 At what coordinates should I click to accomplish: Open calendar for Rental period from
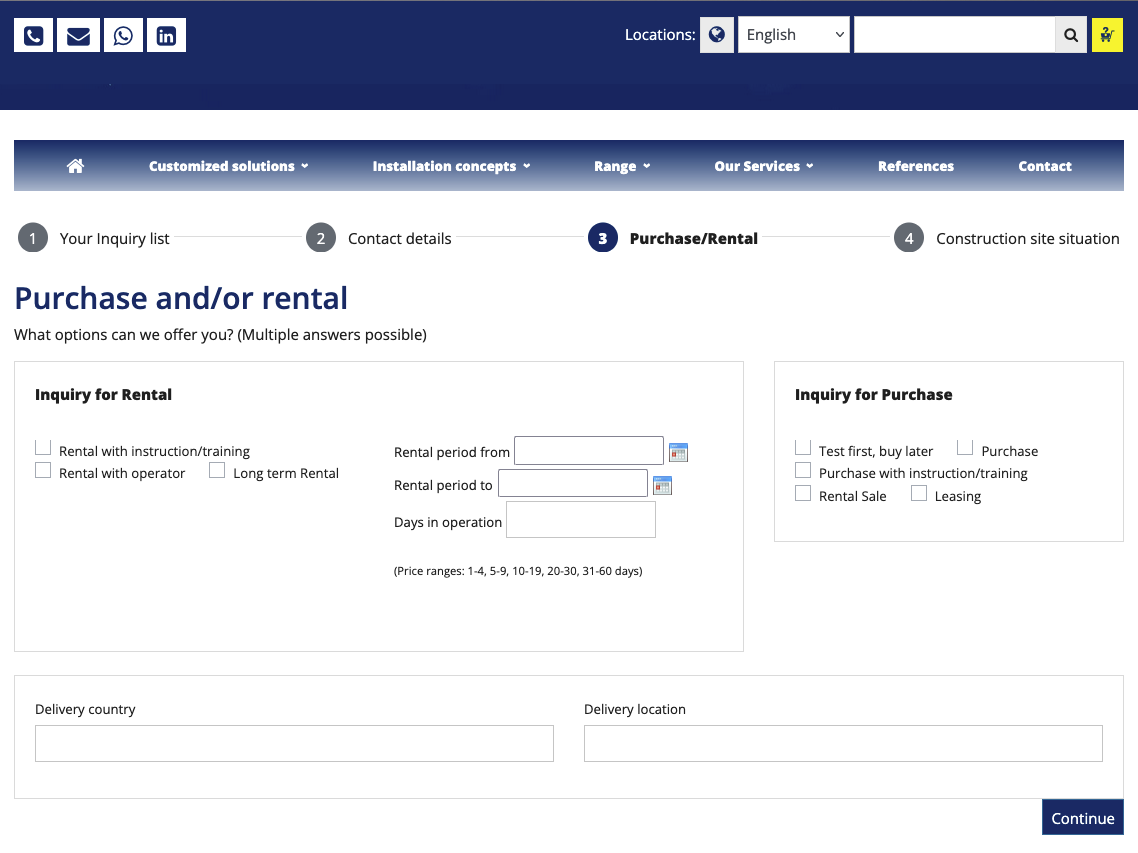679,452
